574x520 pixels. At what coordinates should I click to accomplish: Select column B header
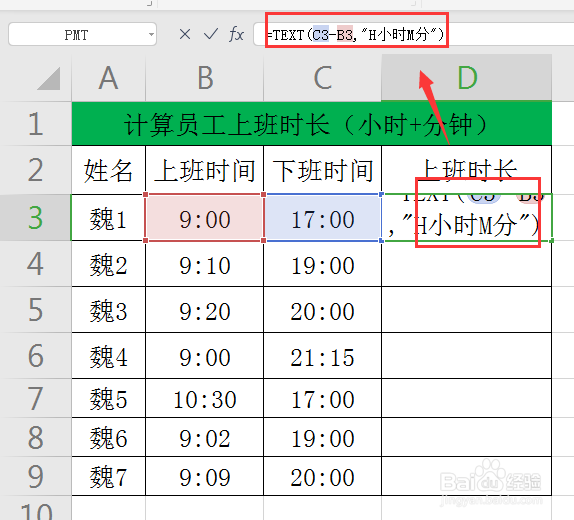[x=204, y=78]
